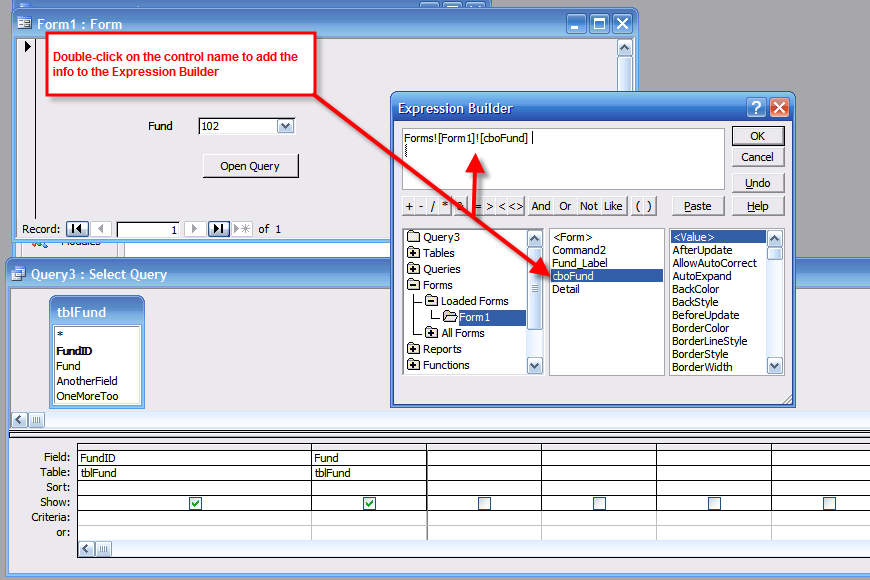Insert the not-equal (<>) operator
Viewport: 870px width, 580px height.
[516, 206]
